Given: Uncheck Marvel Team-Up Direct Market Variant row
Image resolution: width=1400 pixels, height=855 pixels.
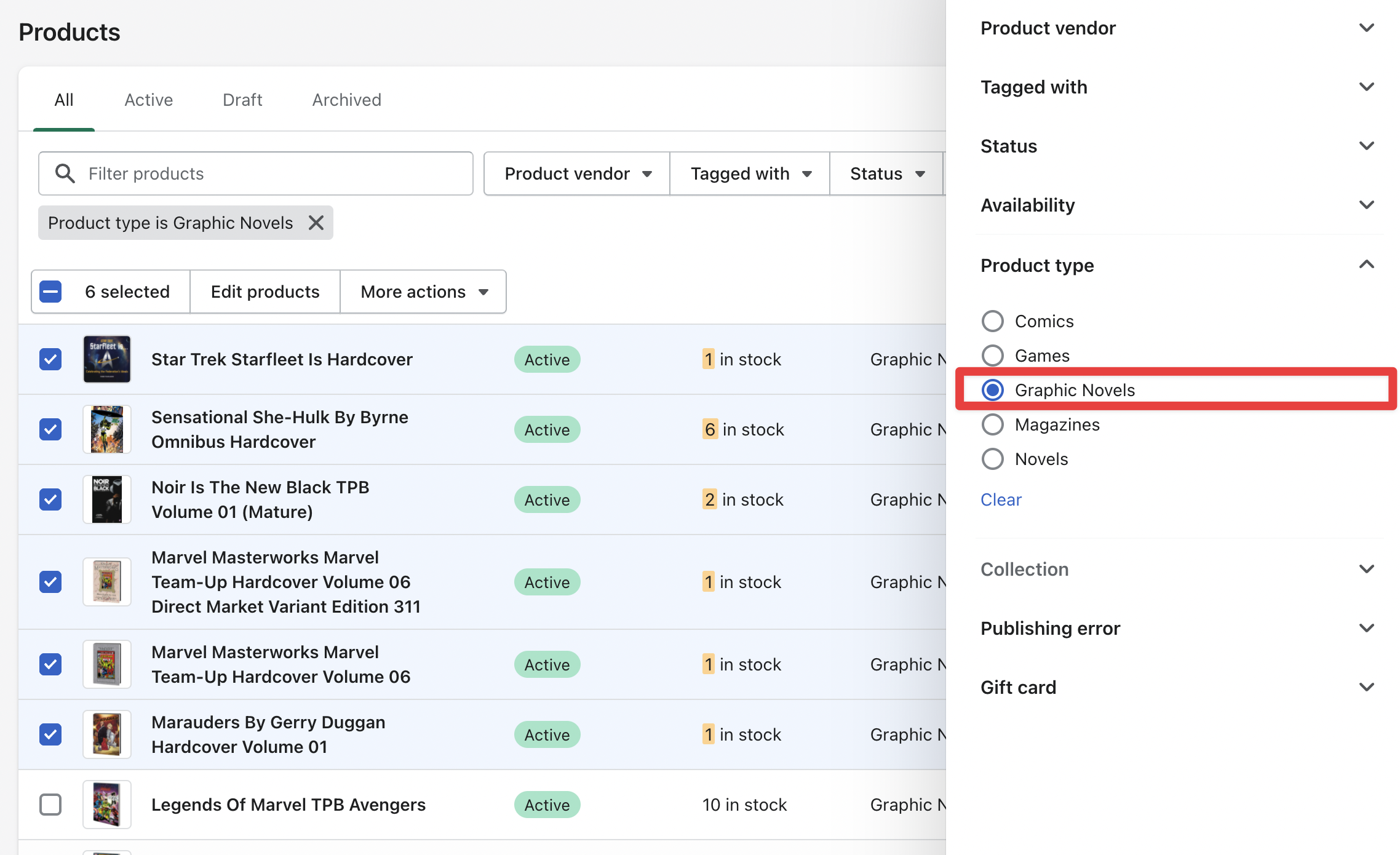Looking at the screenshot, I should pos(50,582).
